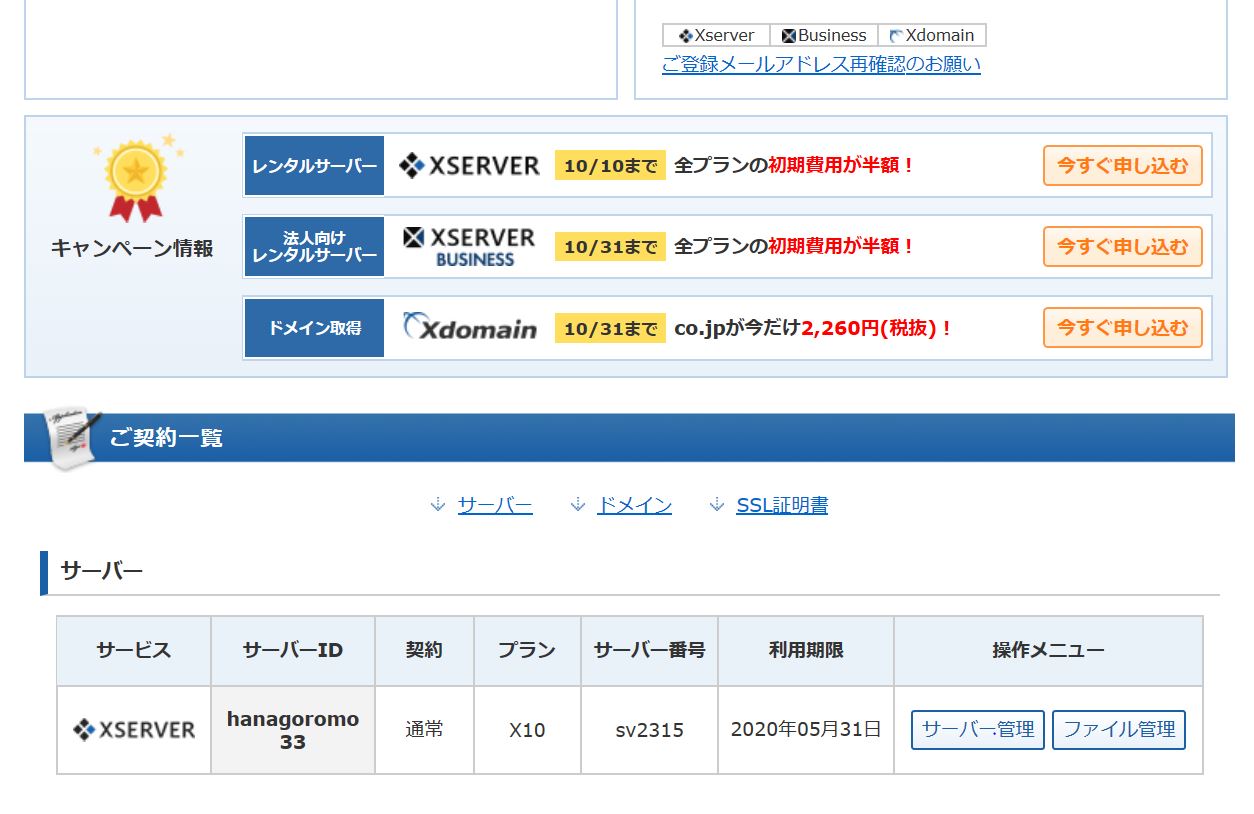Jump to the サーバー section link
1254x814 pixels.
coord(495,505)
